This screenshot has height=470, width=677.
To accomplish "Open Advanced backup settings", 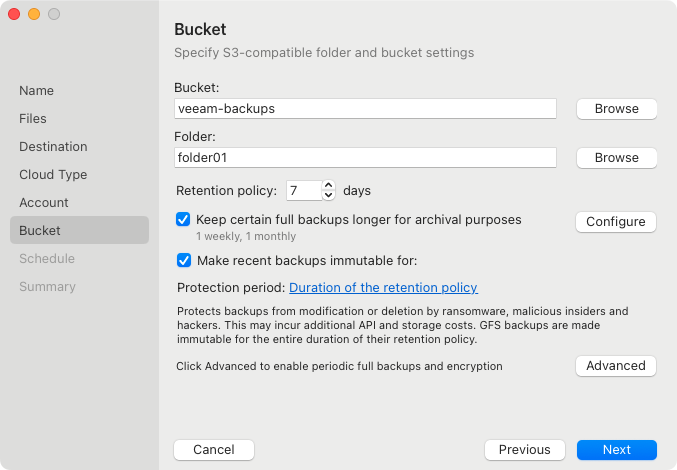I will 616,366.
